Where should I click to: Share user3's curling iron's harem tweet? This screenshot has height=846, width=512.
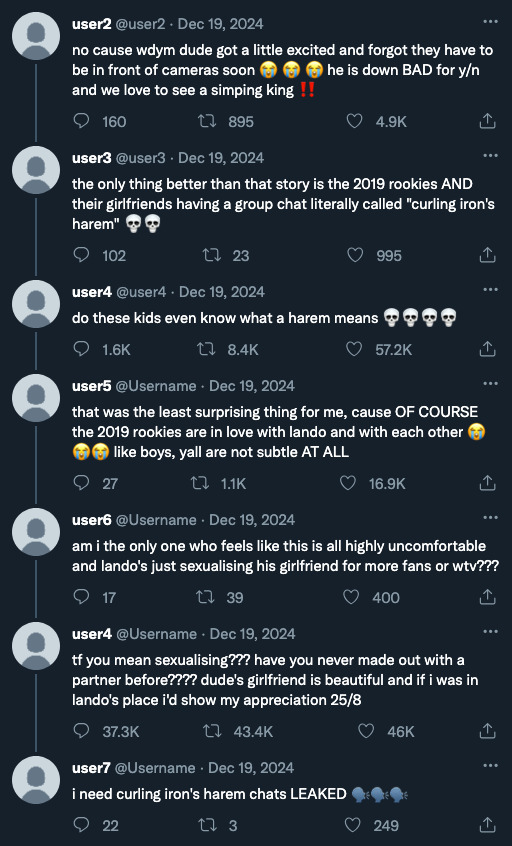[x=487, y=255]
